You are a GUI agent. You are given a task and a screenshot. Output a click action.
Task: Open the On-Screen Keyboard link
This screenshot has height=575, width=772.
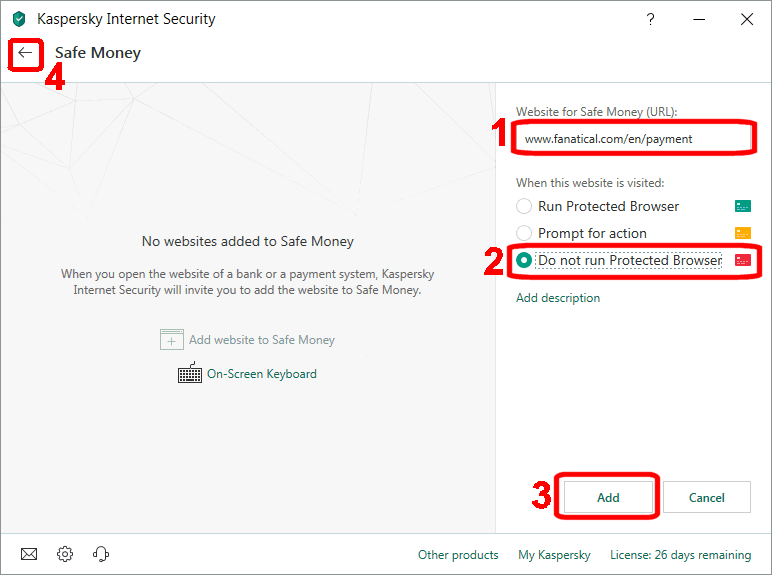[x=261, y=374]
